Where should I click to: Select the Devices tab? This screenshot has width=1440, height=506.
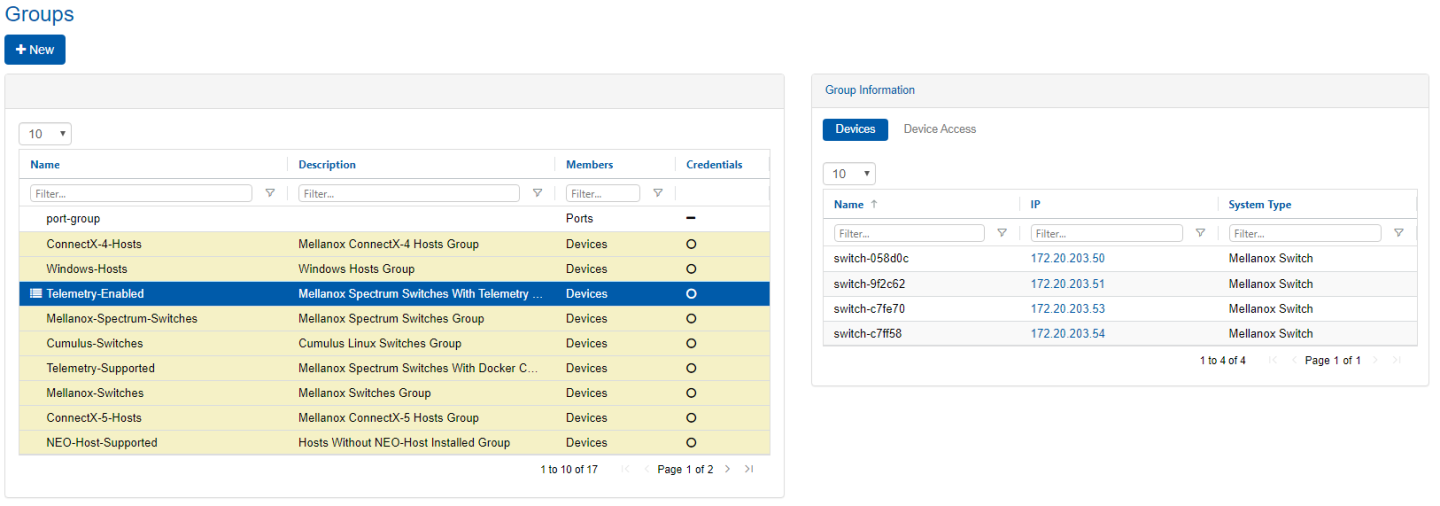[x=855, y=129]
